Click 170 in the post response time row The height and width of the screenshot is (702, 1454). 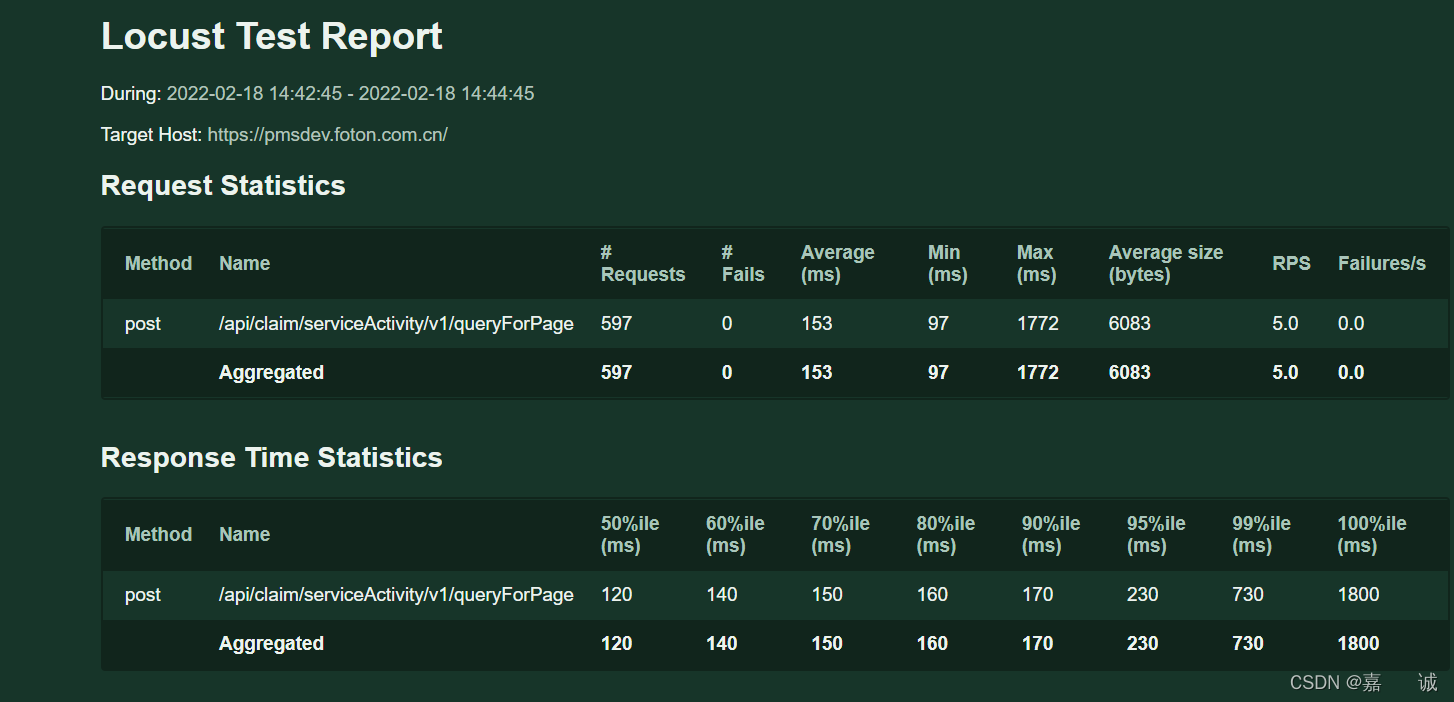point(1038,595)
